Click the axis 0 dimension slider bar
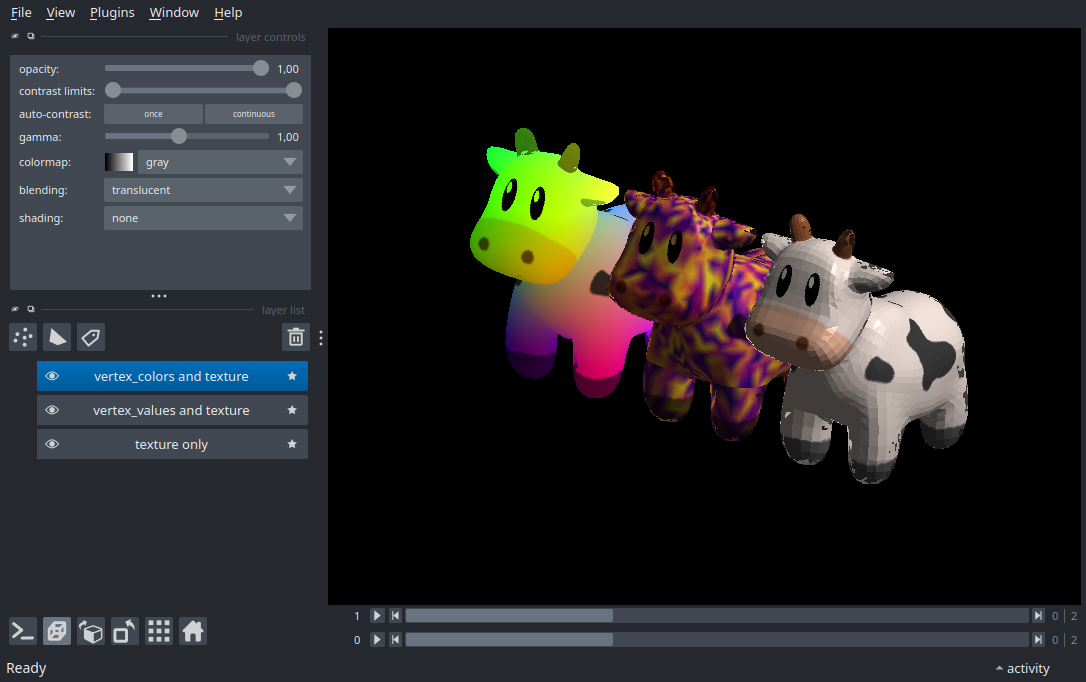This screenshot has width=1086, height=682. click(x=717, y=639)
